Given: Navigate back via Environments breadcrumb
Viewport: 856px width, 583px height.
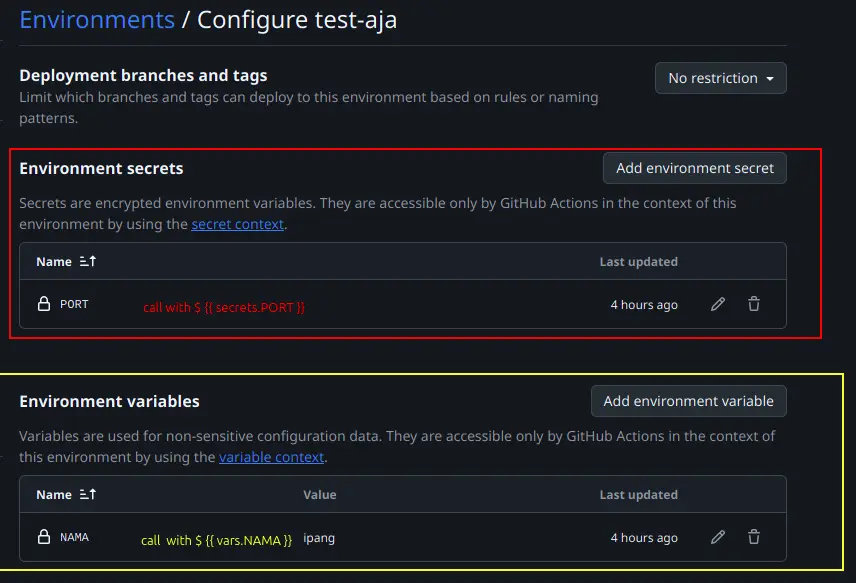Looking at the screenshot, I should [x=96, y=18].
